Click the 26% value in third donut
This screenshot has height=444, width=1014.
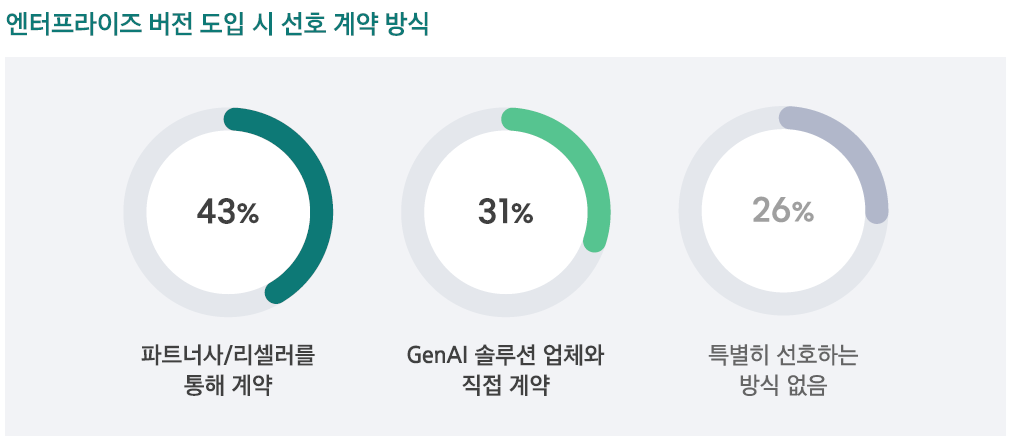pyautogui.click(x=782, y=211)
